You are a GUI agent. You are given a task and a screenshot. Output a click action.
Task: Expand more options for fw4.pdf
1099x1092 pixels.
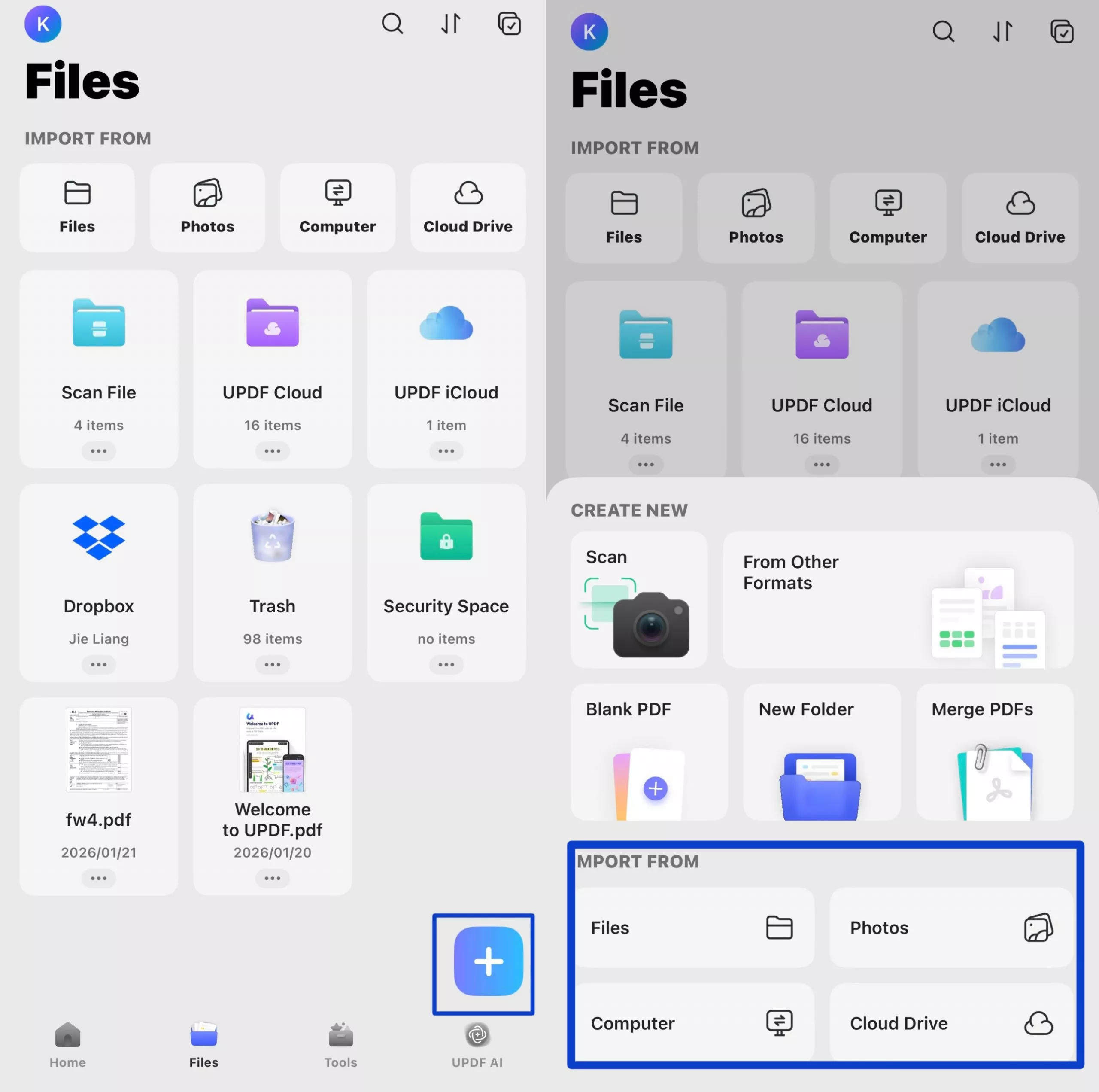[98, 878]
